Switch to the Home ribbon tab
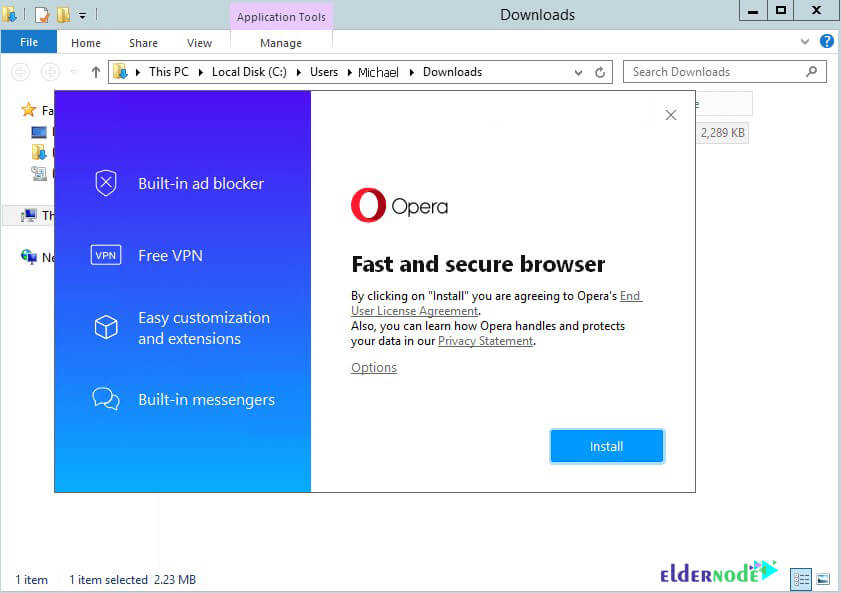 [86, 43]
